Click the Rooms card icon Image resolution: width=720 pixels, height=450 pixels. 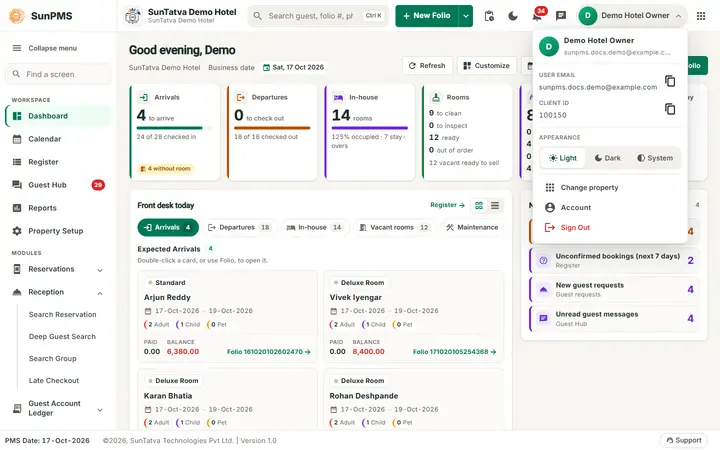[x=436, y=97]
